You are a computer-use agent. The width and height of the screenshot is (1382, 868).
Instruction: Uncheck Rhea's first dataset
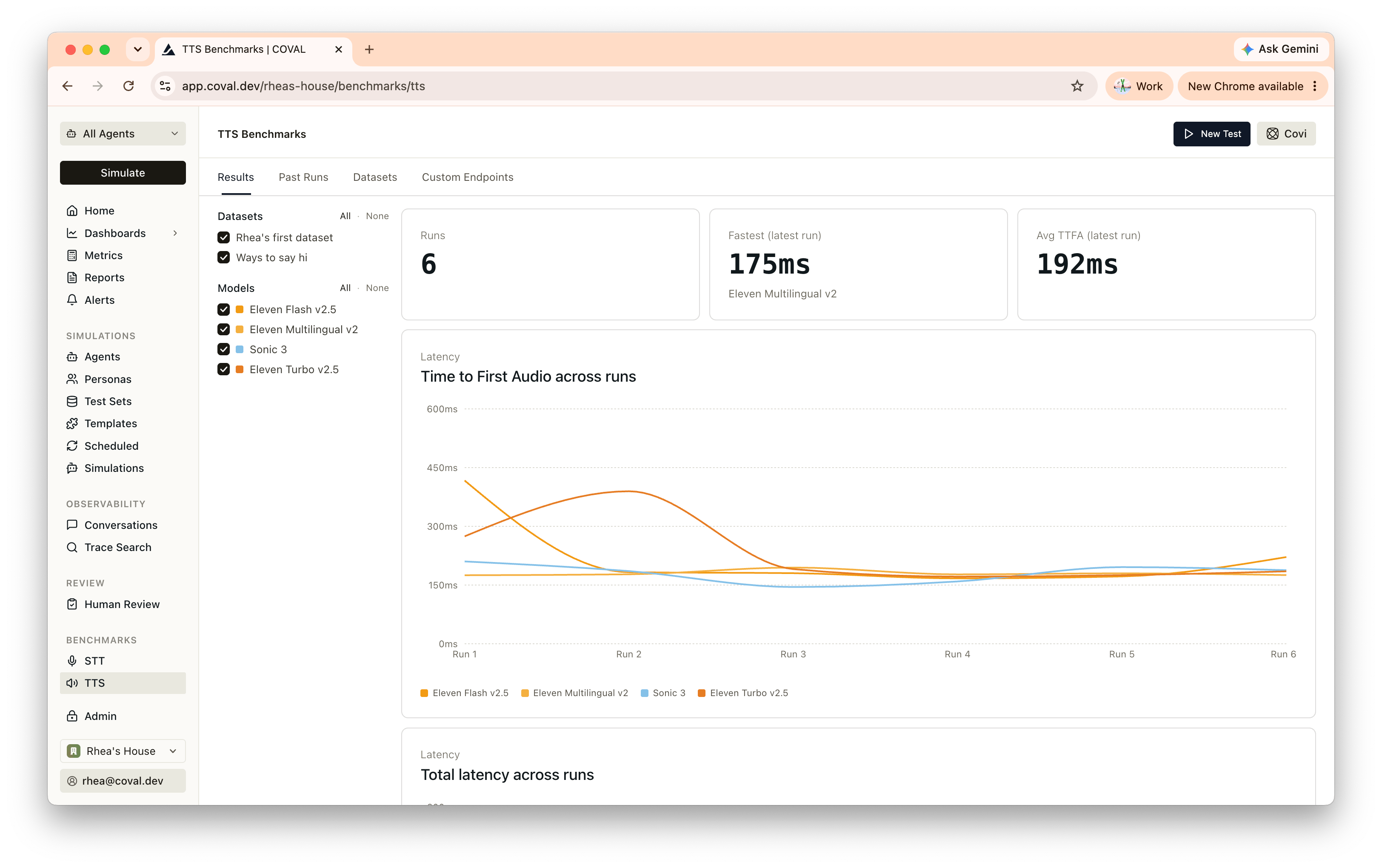pyautogui.click(x=224, y=238)
